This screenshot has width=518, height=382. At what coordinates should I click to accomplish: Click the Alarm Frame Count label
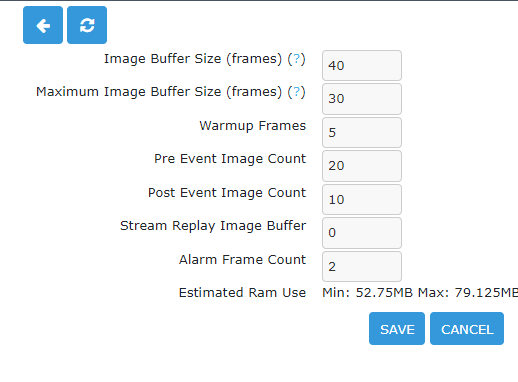point(242,259)
